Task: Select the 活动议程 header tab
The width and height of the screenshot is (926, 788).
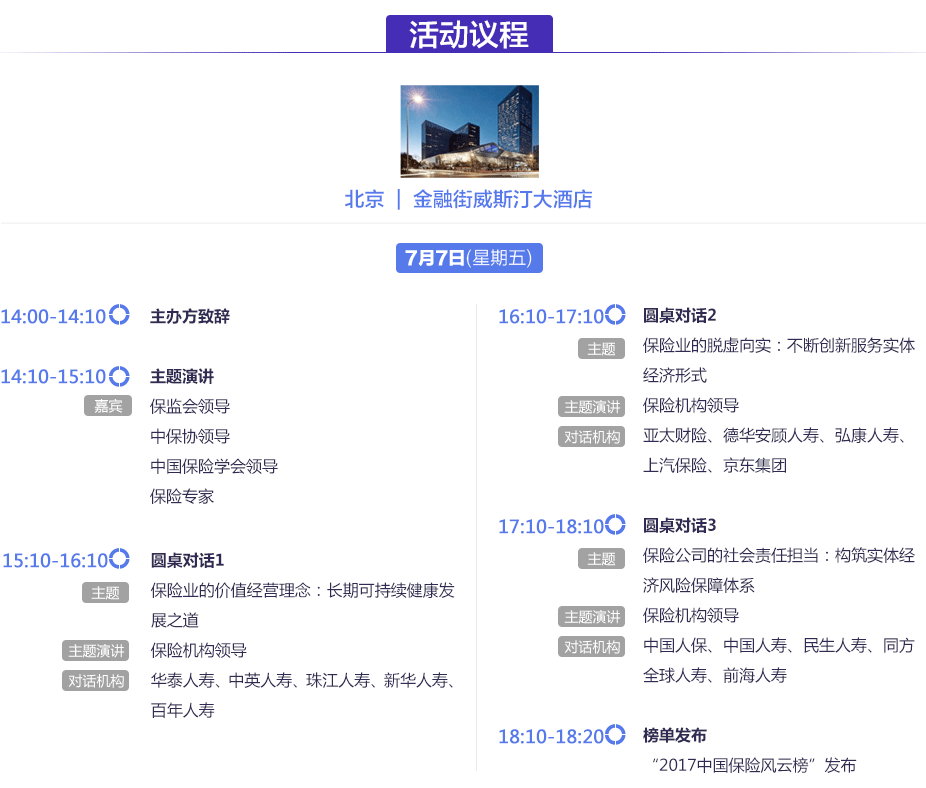Action: (469, 34)
